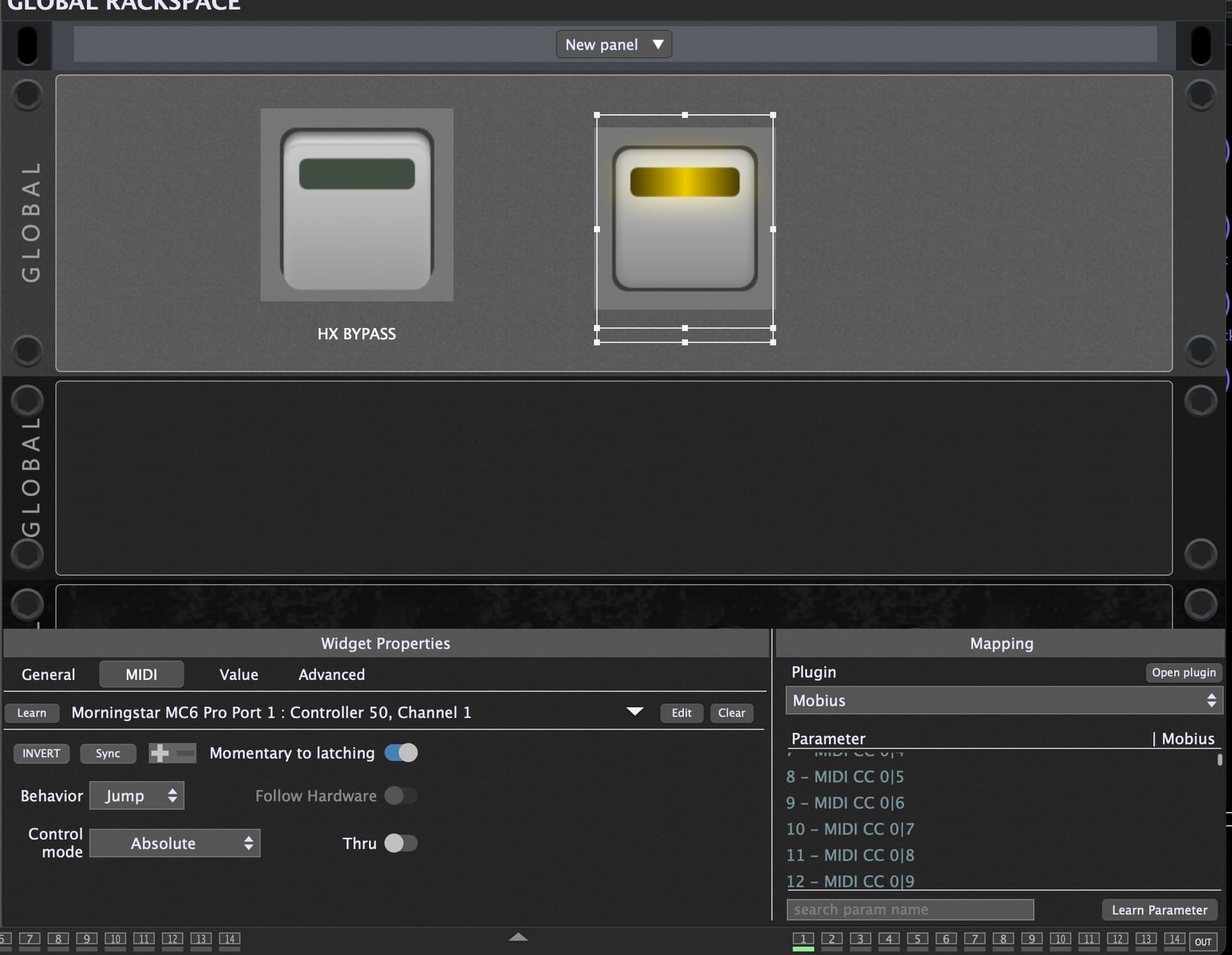The width and height of the screenshot is (1232, 955).
Task: Open the Behavior Jump dropdown
Action: tap(137, 796)
